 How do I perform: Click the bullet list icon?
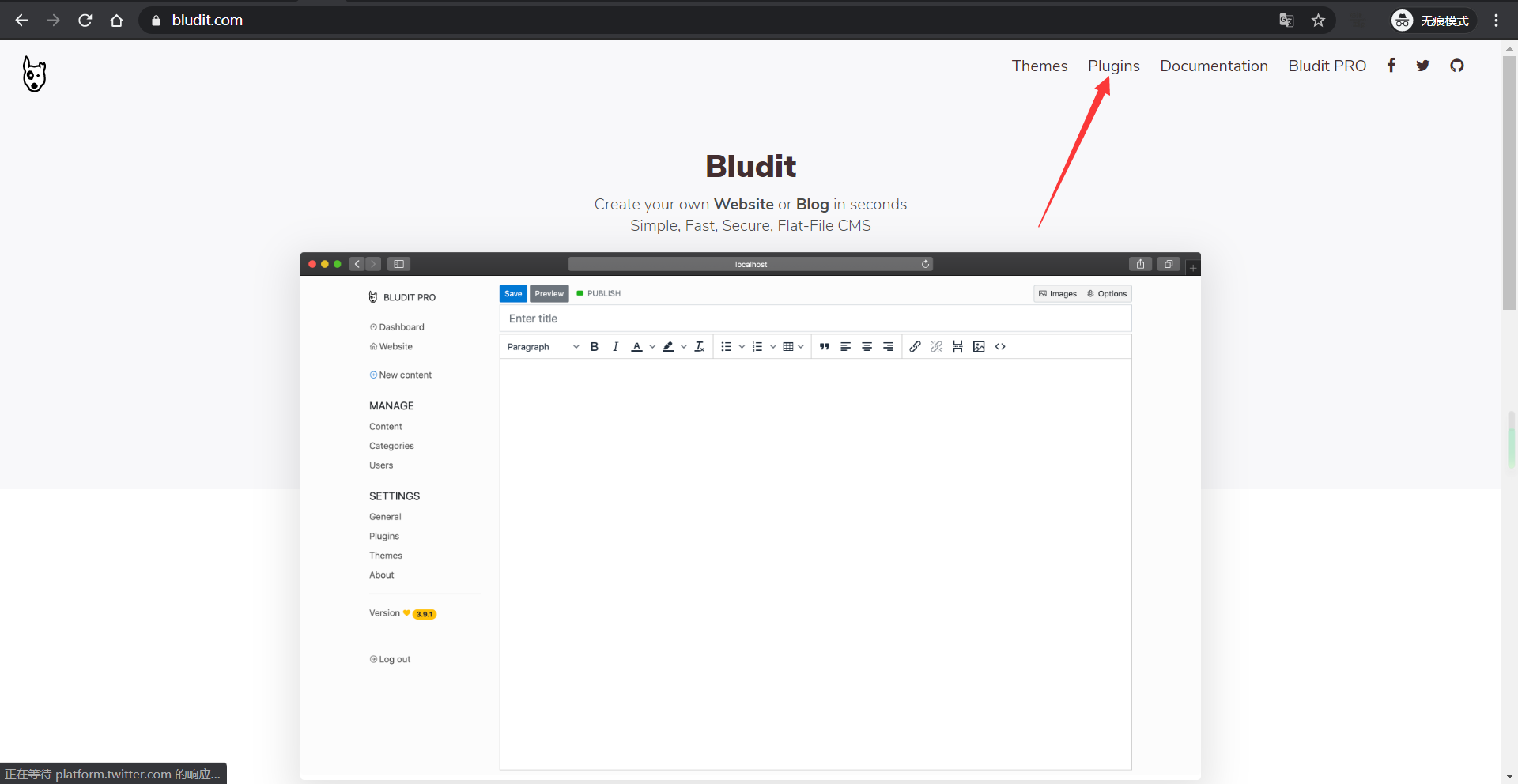tap(726, 347)
